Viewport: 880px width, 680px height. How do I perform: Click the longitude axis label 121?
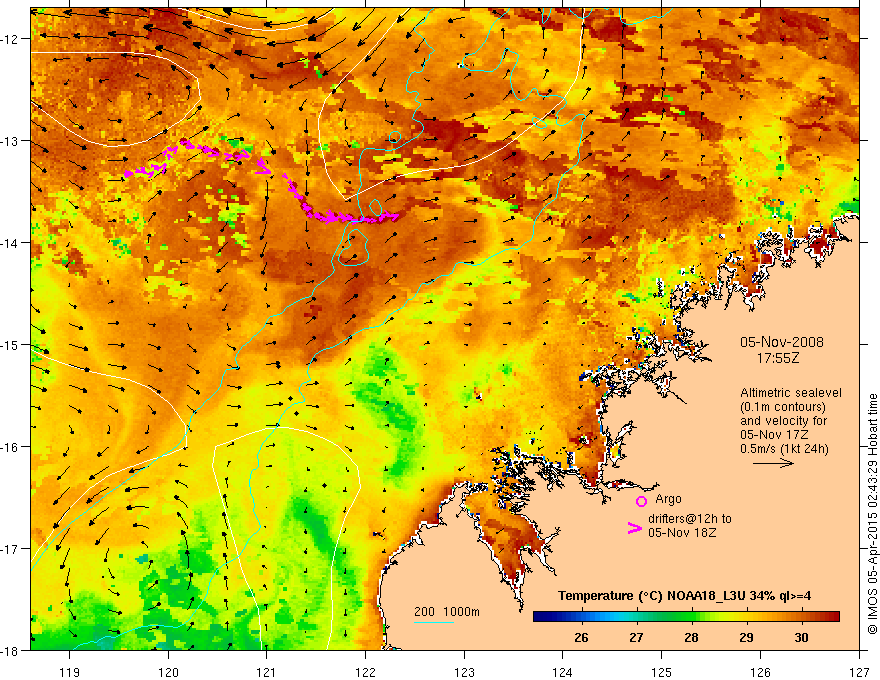[x=267, y=672]
